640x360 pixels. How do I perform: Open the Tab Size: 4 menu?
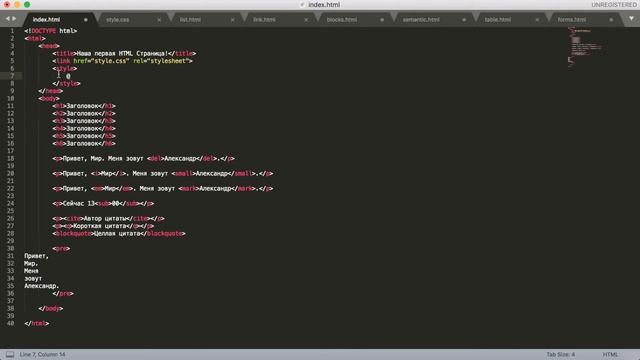[x=560, y=354]
